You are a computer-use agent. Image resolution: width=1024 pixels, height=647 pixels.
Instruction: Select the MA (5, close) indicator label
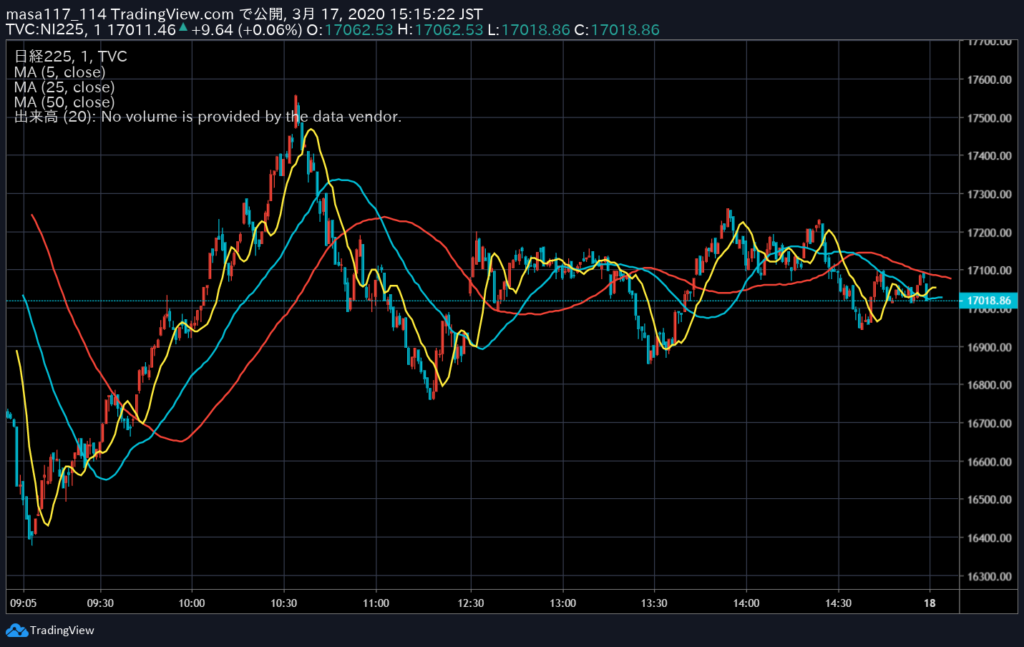click(x=59, y=72)
